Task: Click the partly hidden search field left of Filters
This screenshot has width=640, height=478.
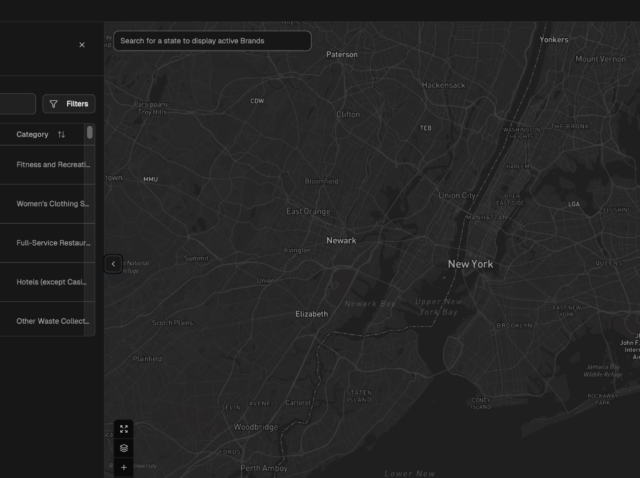Action: tap(18, 104)
